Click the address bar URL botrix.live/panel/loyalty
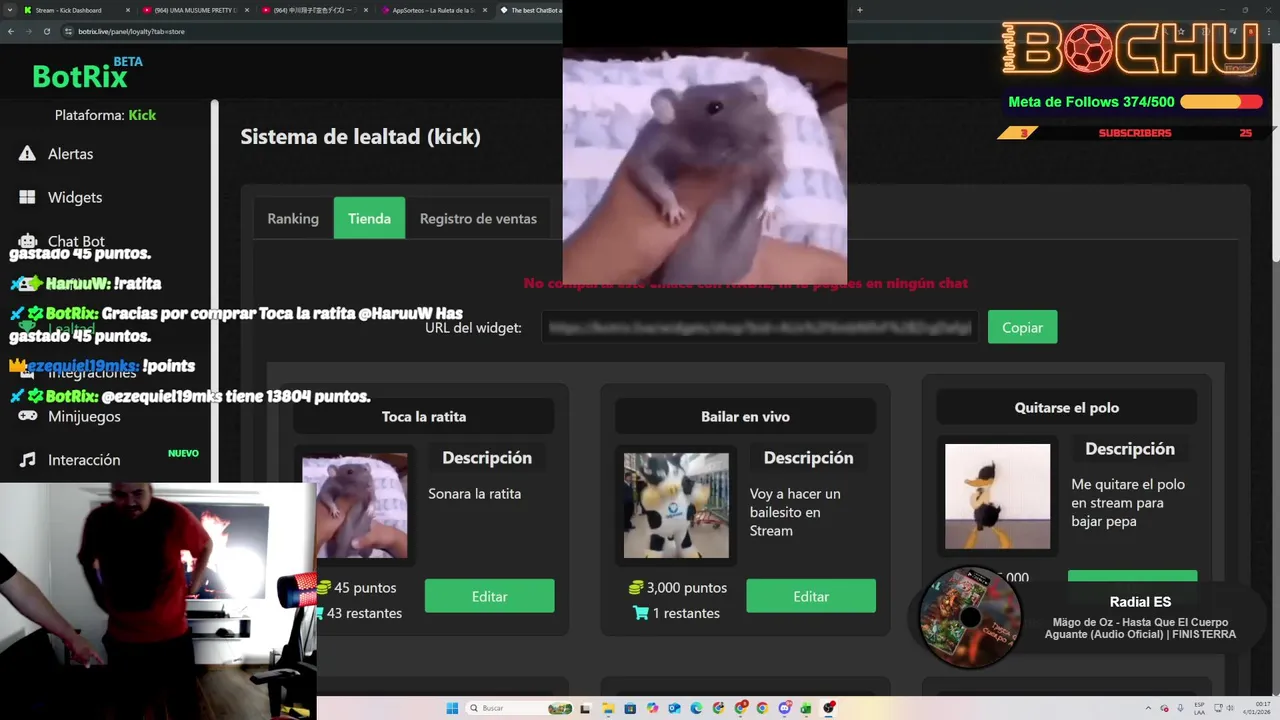This screenshot has width=1280, height=720. click(131, 31)
